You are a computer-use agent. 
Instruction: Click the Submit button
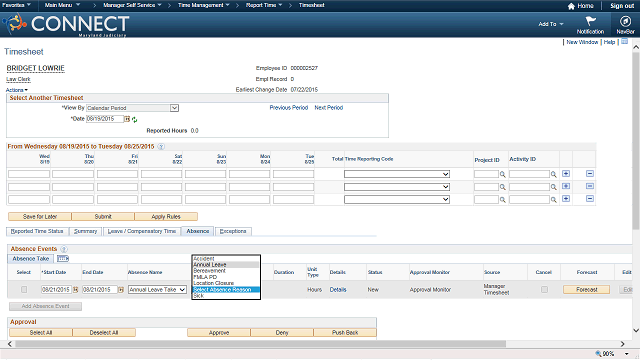point(103,216)
